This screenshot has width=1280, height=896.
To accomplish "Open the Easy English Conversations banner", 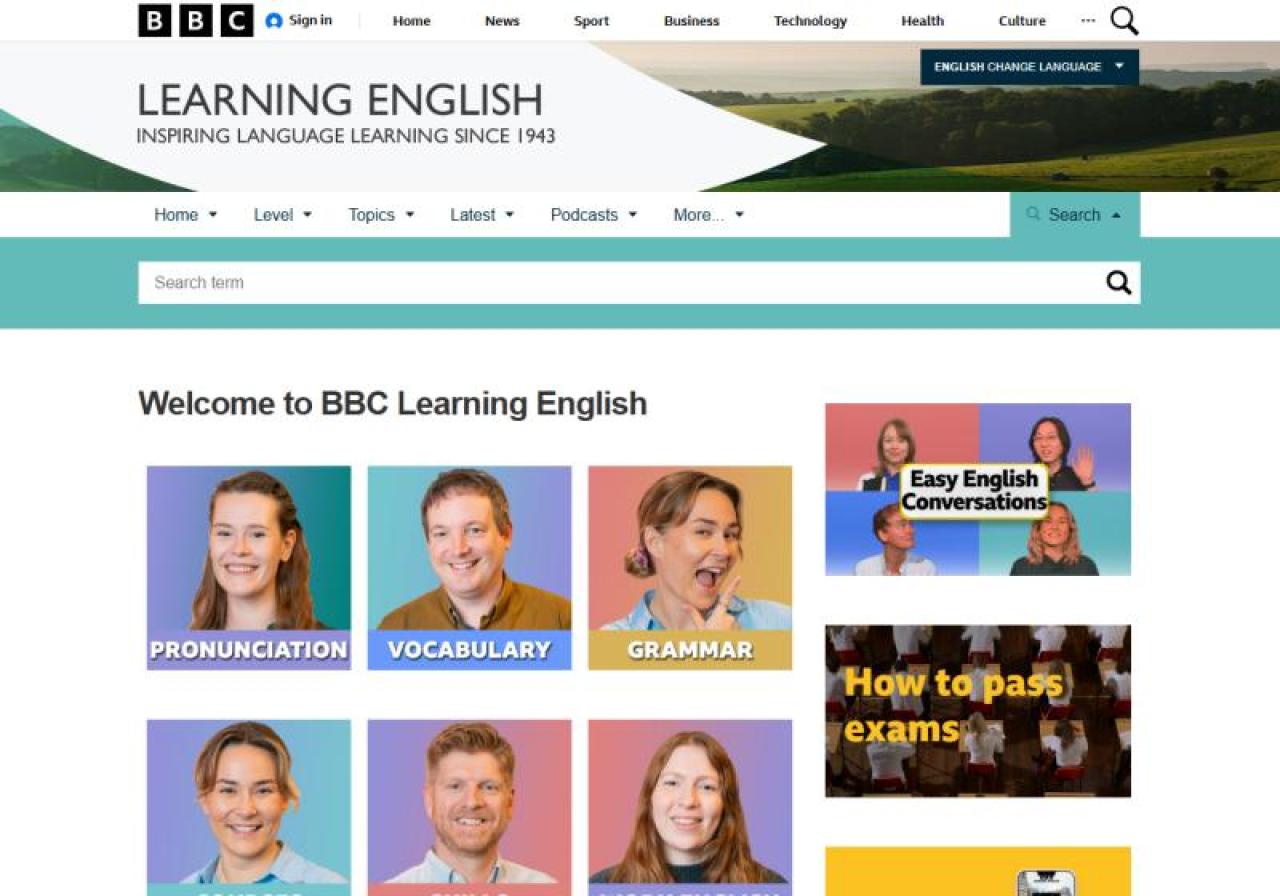I will coord(978,490).
